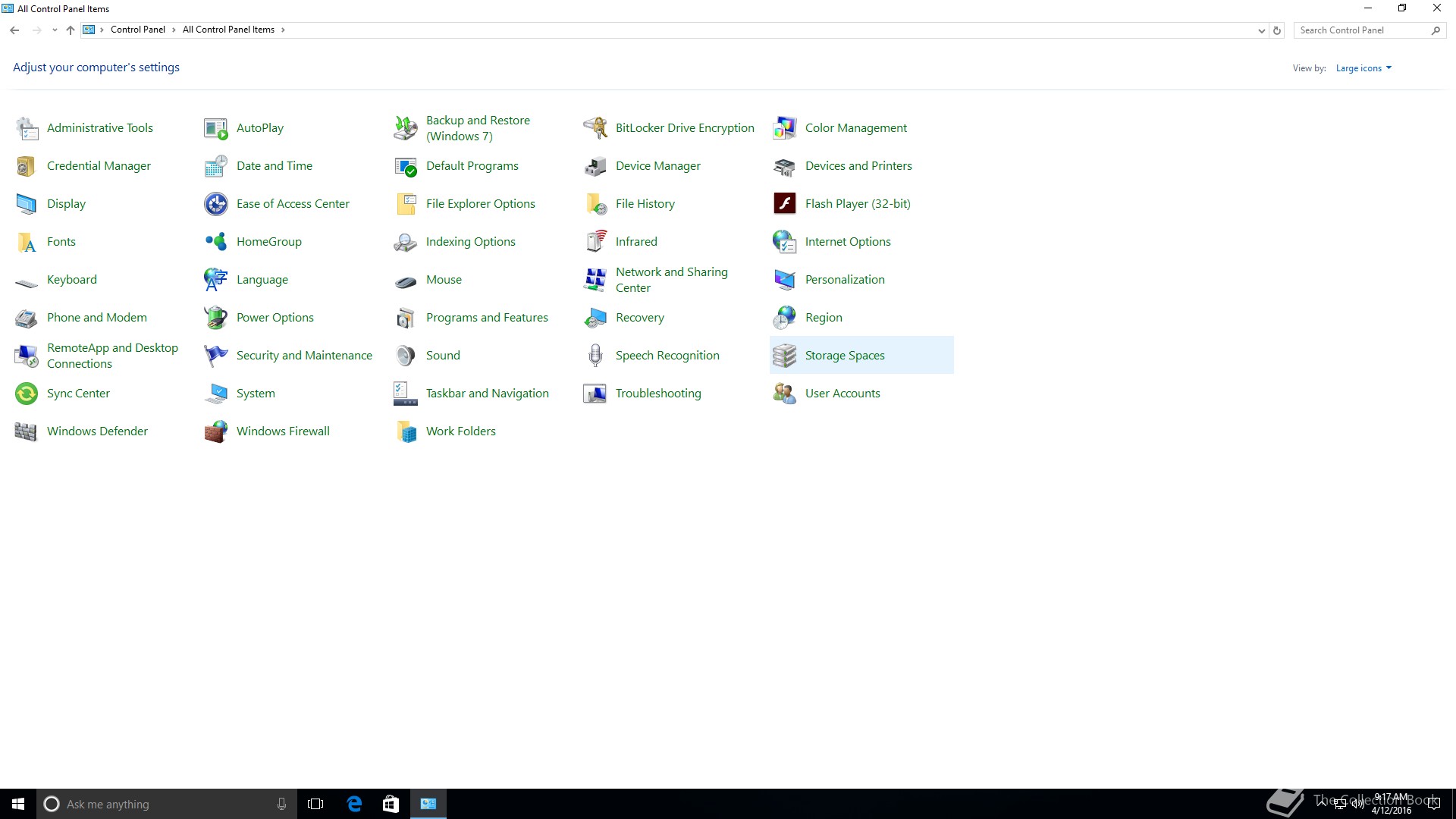Click the Windows Firewall brick icon
This screenshot has height=819, width=1456.
click(x=216, y=431)
